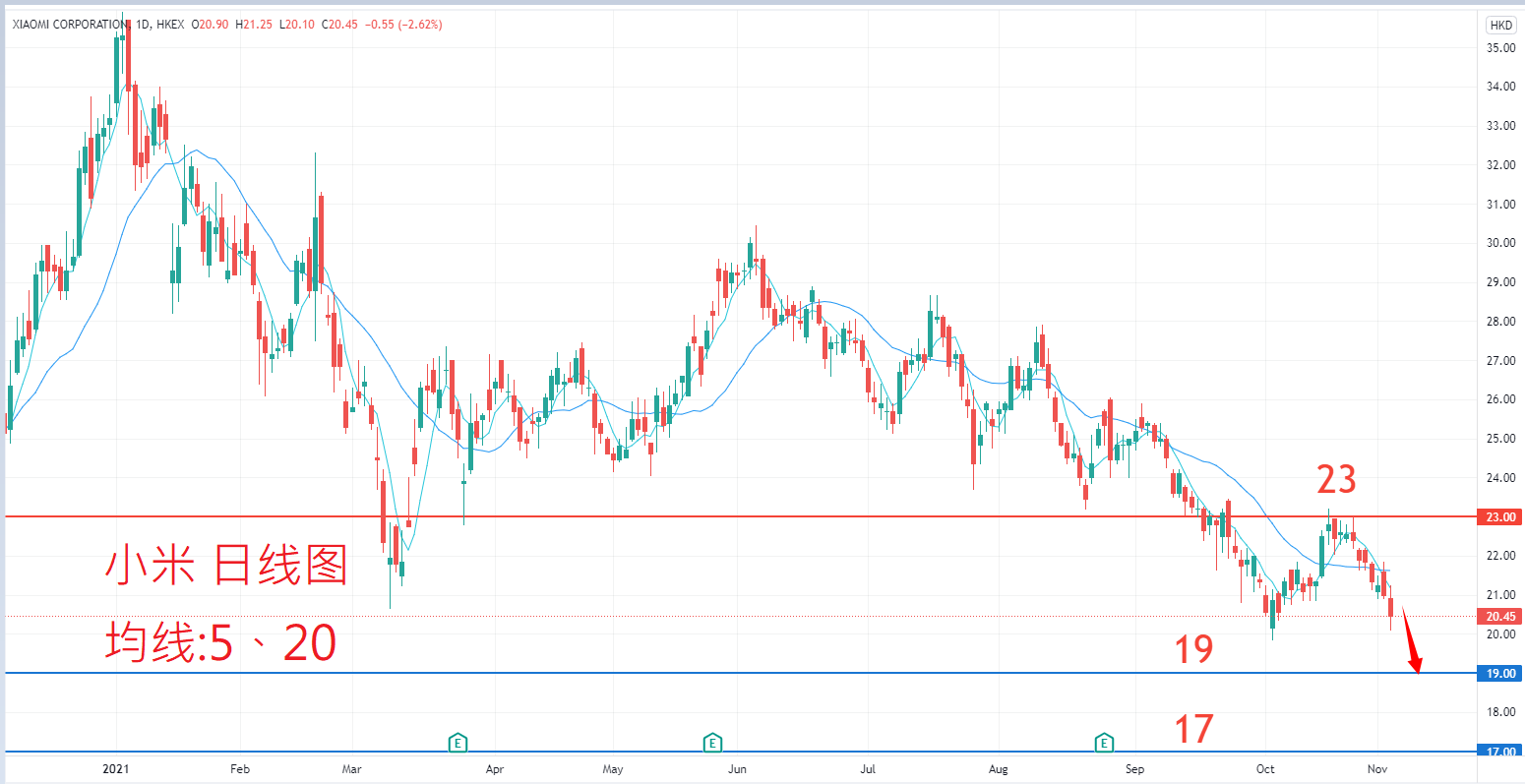Image resolution: width=1525 pixels, height=784 pixels.
Task: Click the Jul label on time axis
Action: coord(868,769)
